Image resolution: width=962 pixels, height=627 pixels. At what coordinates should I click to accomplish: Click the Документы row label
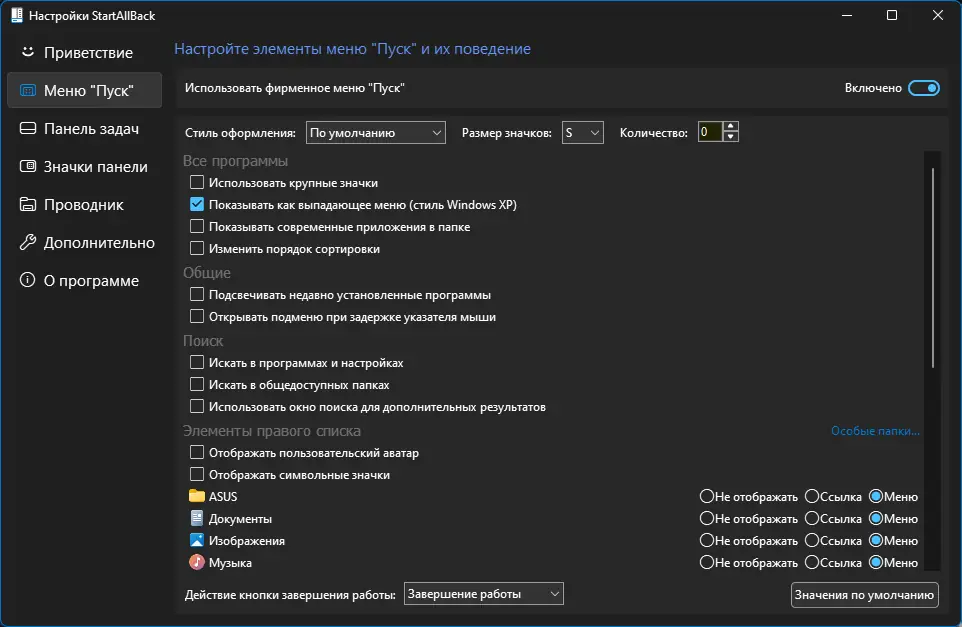pyautogui.click(x=240, y=519)
